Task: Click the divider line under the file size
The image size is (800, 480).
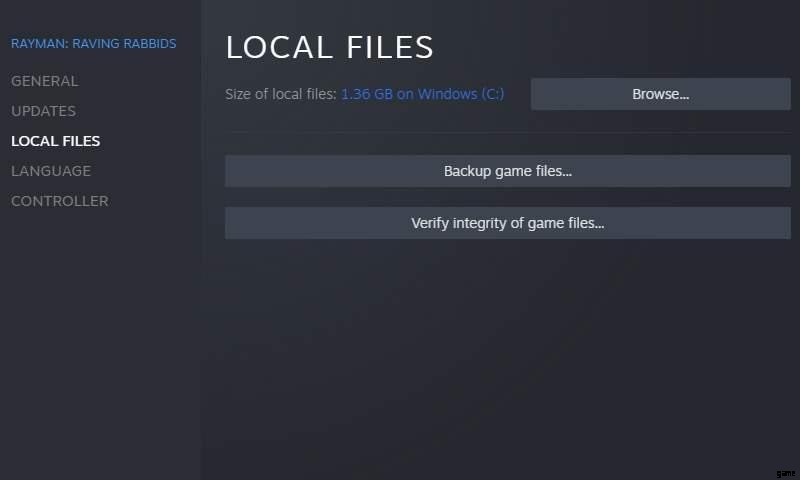Action: coord(507,132)
